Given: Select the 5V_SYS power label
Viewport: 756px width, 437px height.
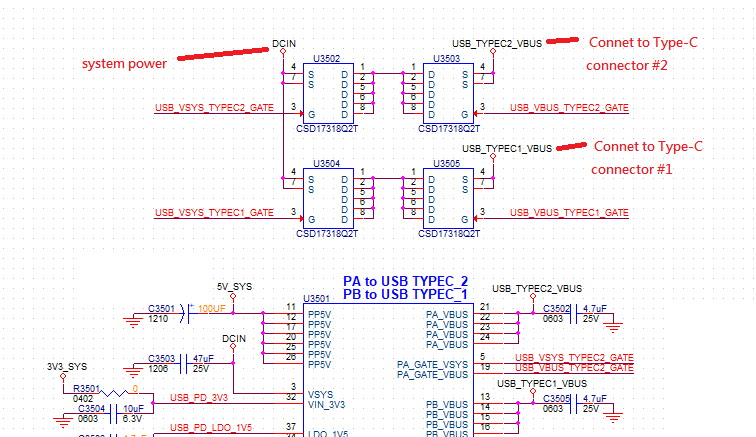Looking at the screenshot, I should tap(234, 287).
